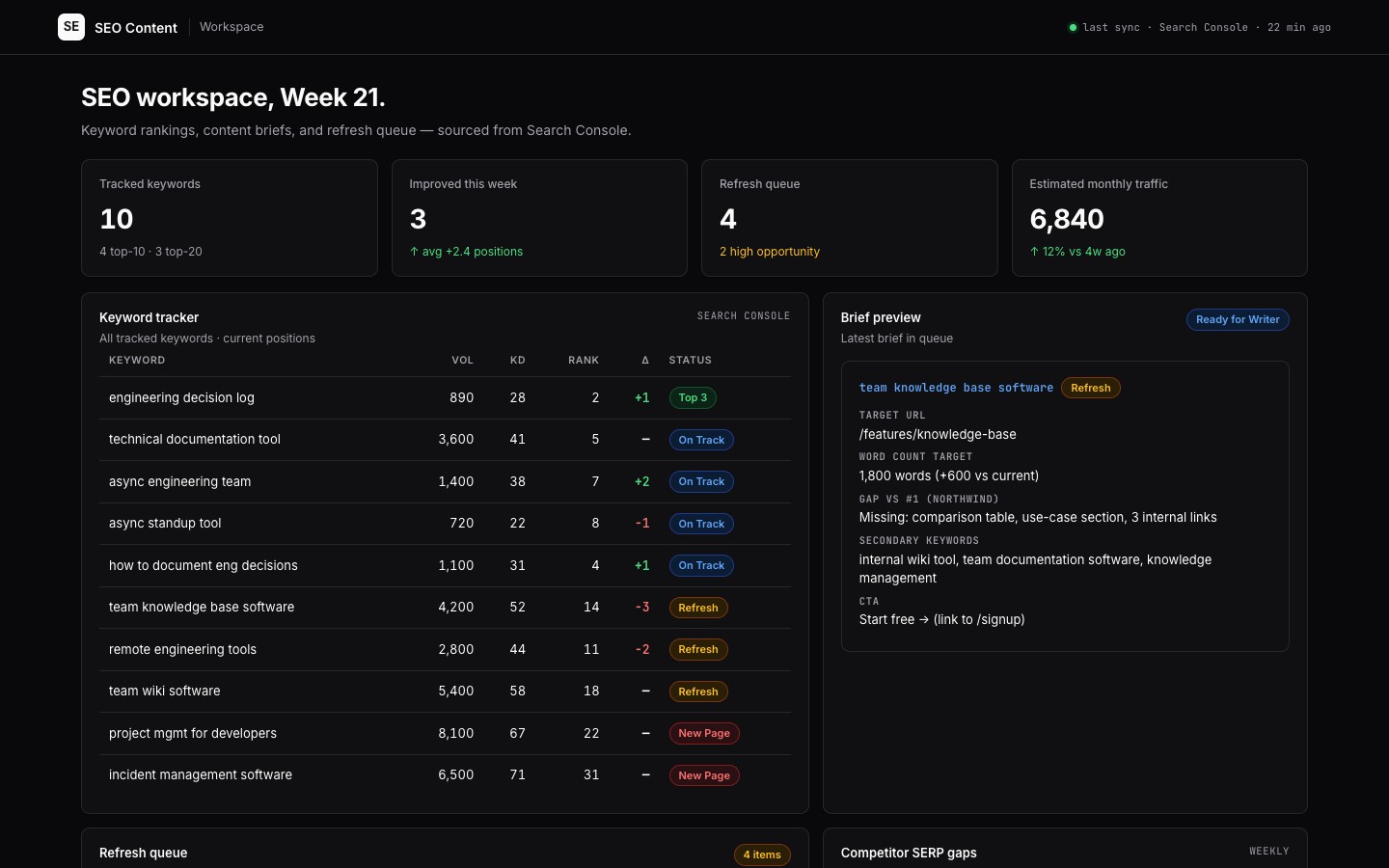Open the Workspace nav item
The height and width of the screenshot is (868, 1389).
coord(231,27)
